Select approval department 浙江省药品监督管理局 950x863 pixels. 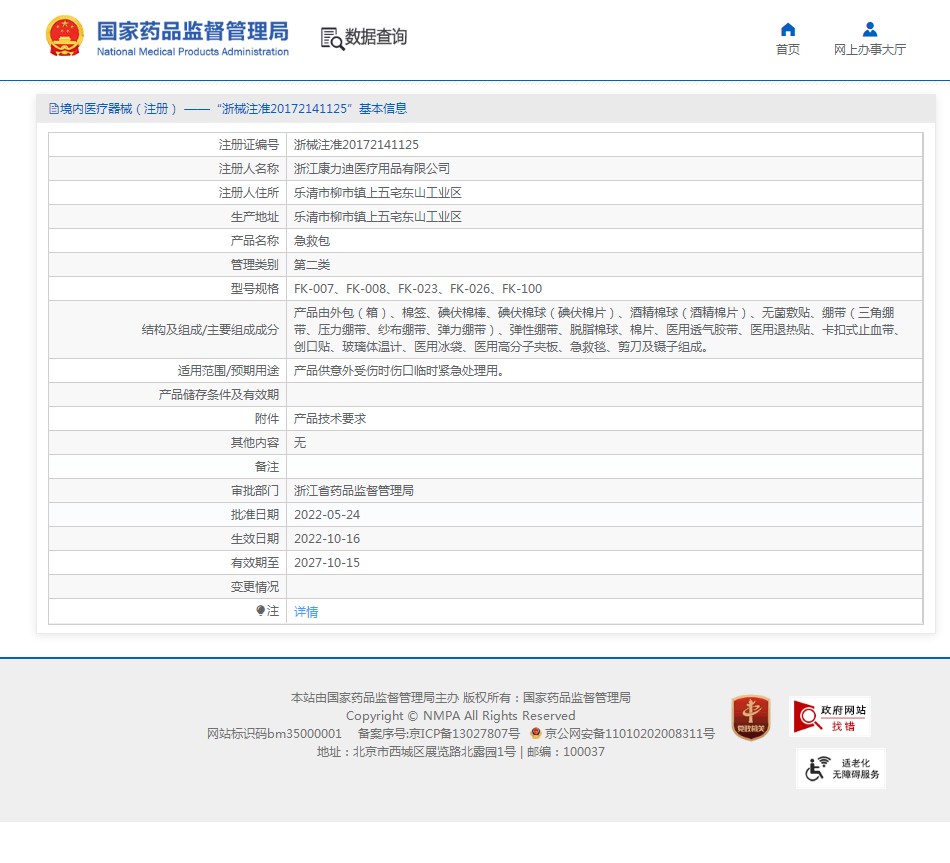click(354, 491)
